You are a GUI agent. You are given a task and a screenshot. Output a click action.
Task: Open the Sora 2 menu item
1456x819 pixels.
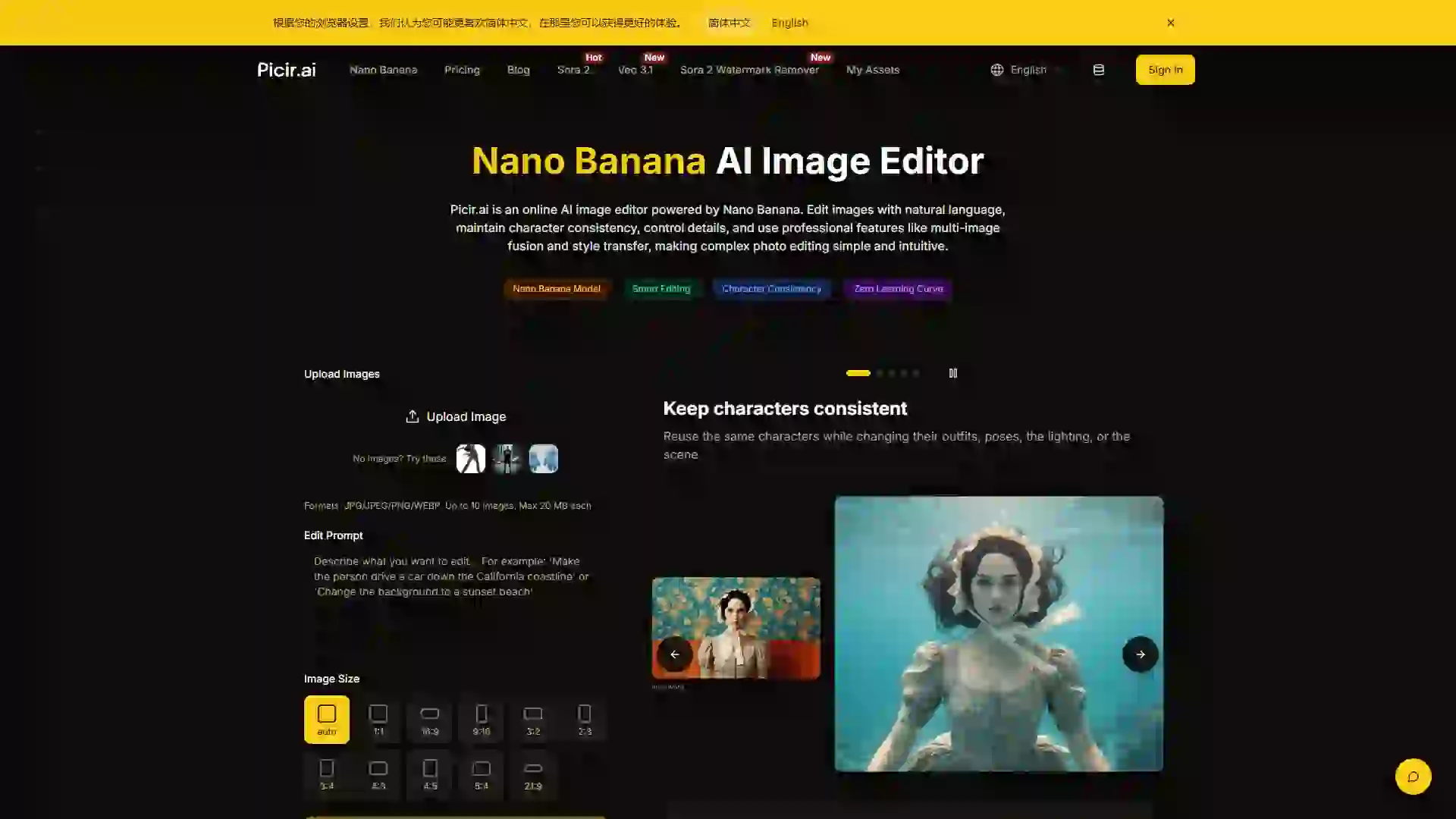[x=573, y=70]
